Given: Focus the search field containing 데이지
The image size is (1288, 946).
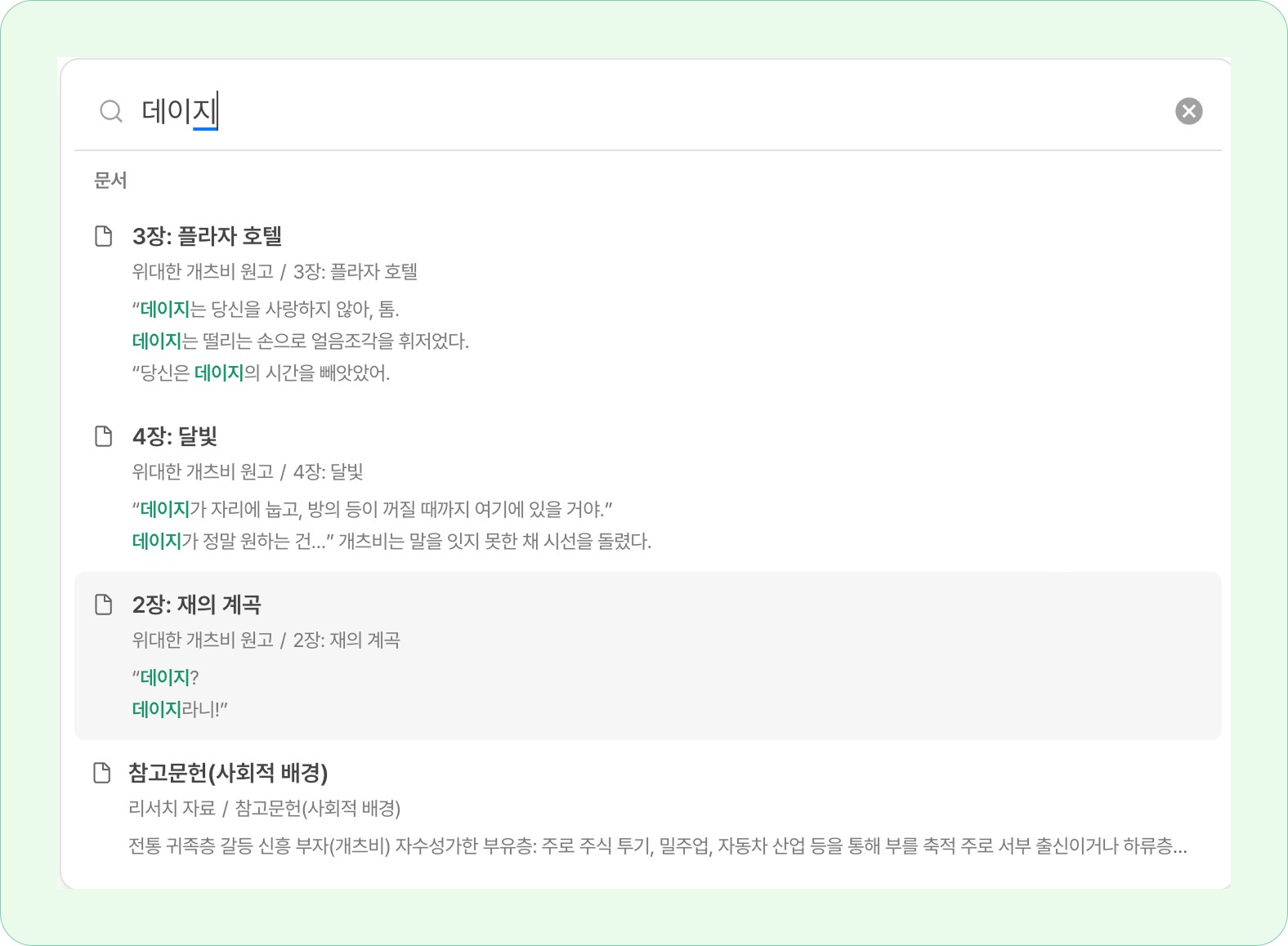Looking at the screenshot, I should pyautogui.click(x=646, y=111).
